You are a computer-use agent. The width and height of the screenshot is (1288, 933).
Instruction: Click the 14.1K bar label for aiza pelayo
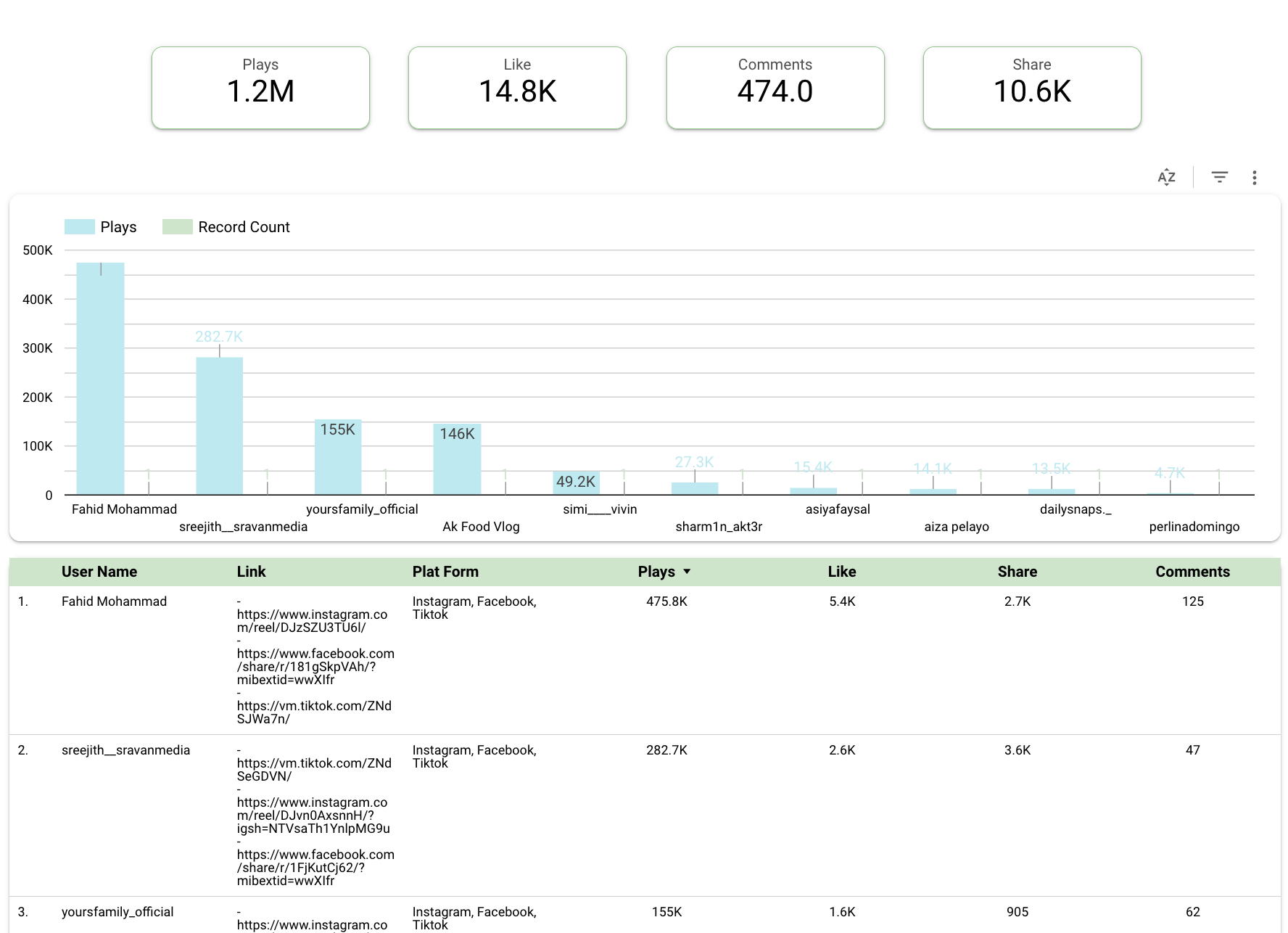click(933, 469)
